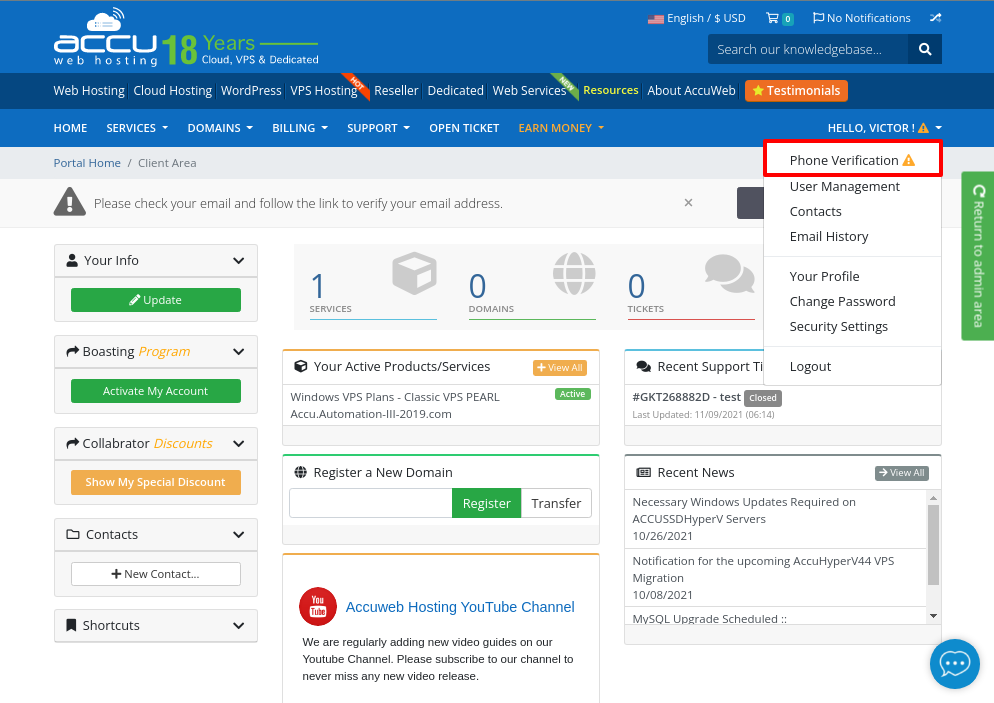
Task: Click the shuffle icon in top bar
Action: [935, 18]
